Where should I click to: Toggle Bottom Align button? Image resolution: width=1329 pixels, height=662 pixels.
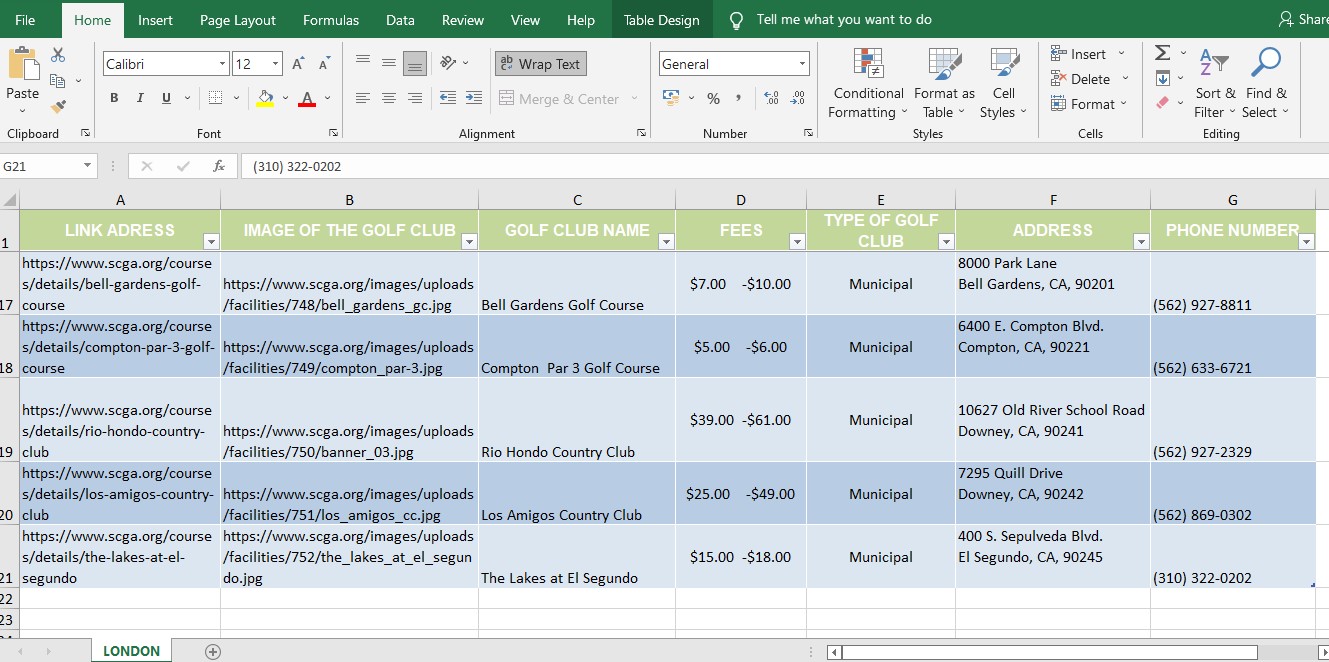[x=414, y=64]
